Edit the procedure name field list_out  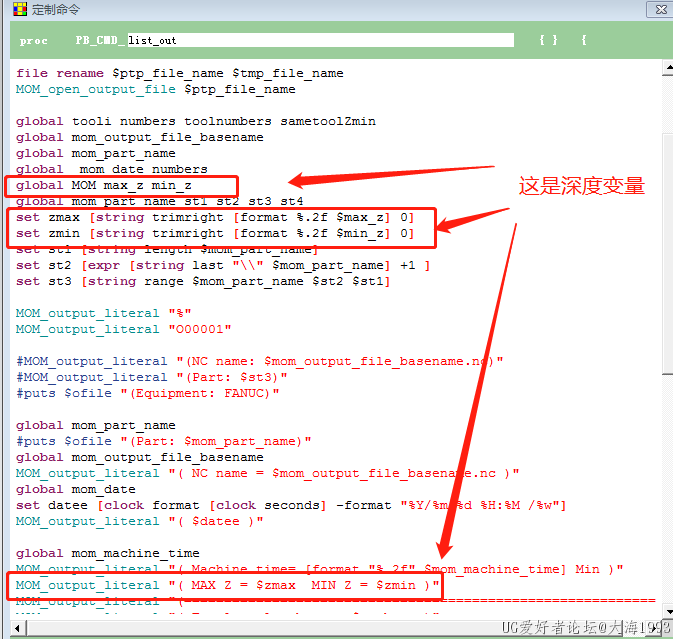coord(320,40)
